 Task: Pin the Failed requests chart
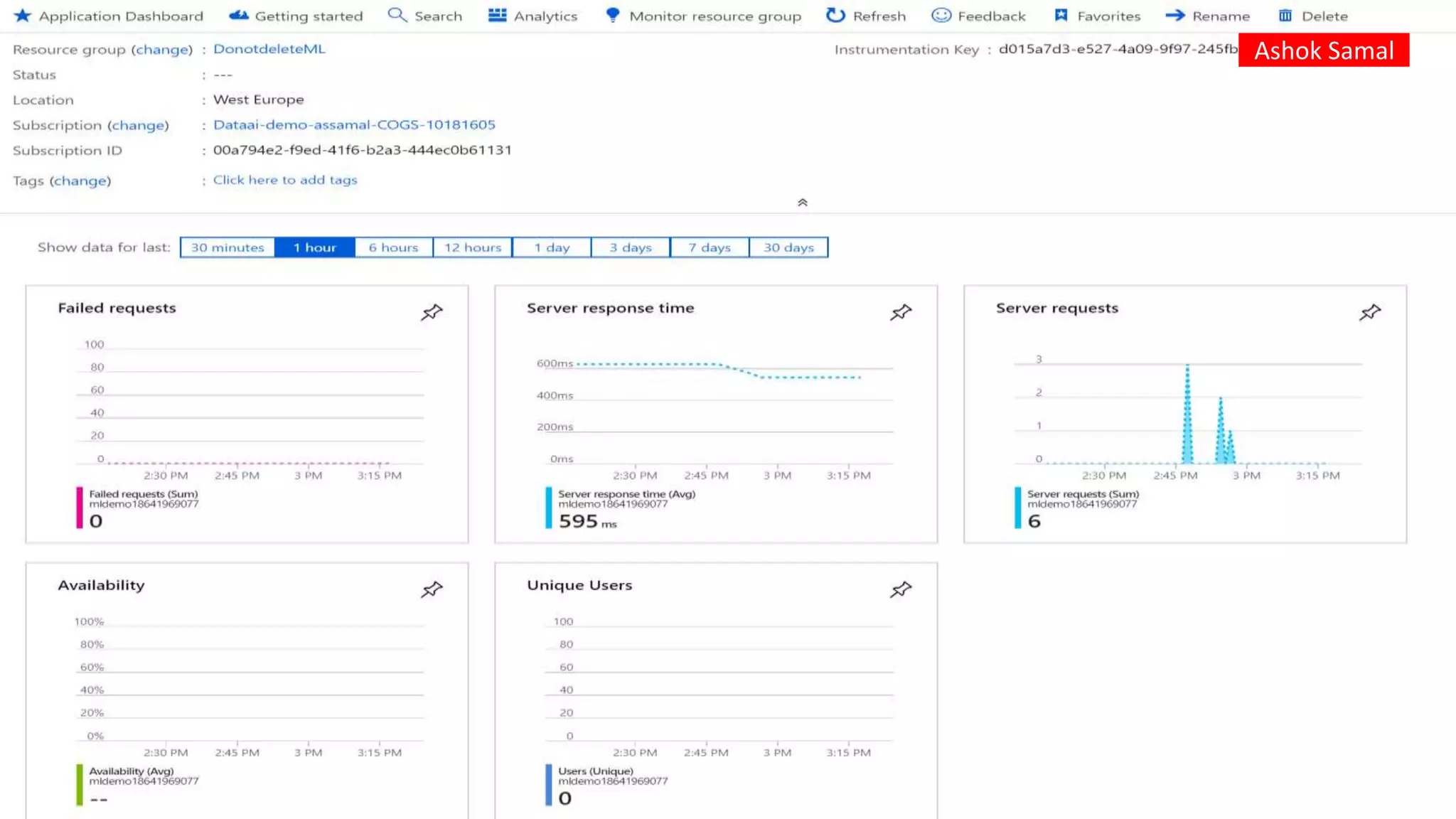432,312
